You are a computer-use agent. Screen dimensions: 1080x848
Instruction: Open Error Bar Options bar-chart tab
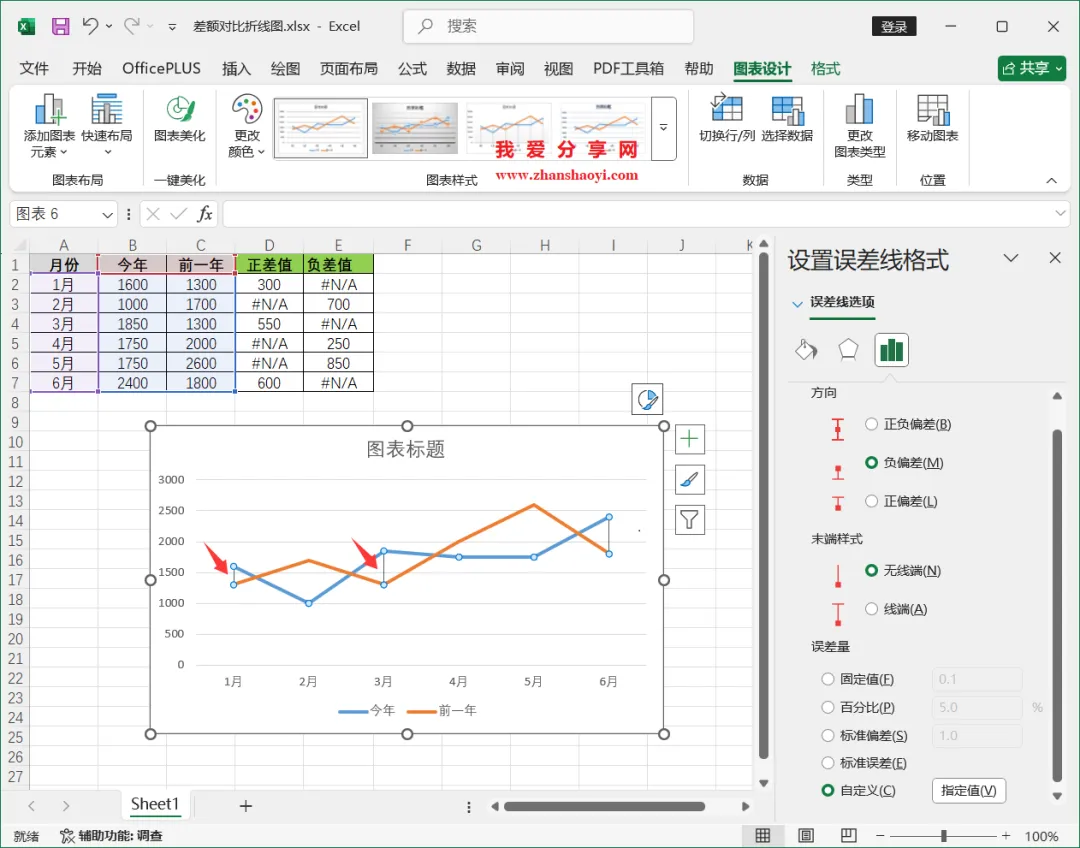tap(891, 350)
